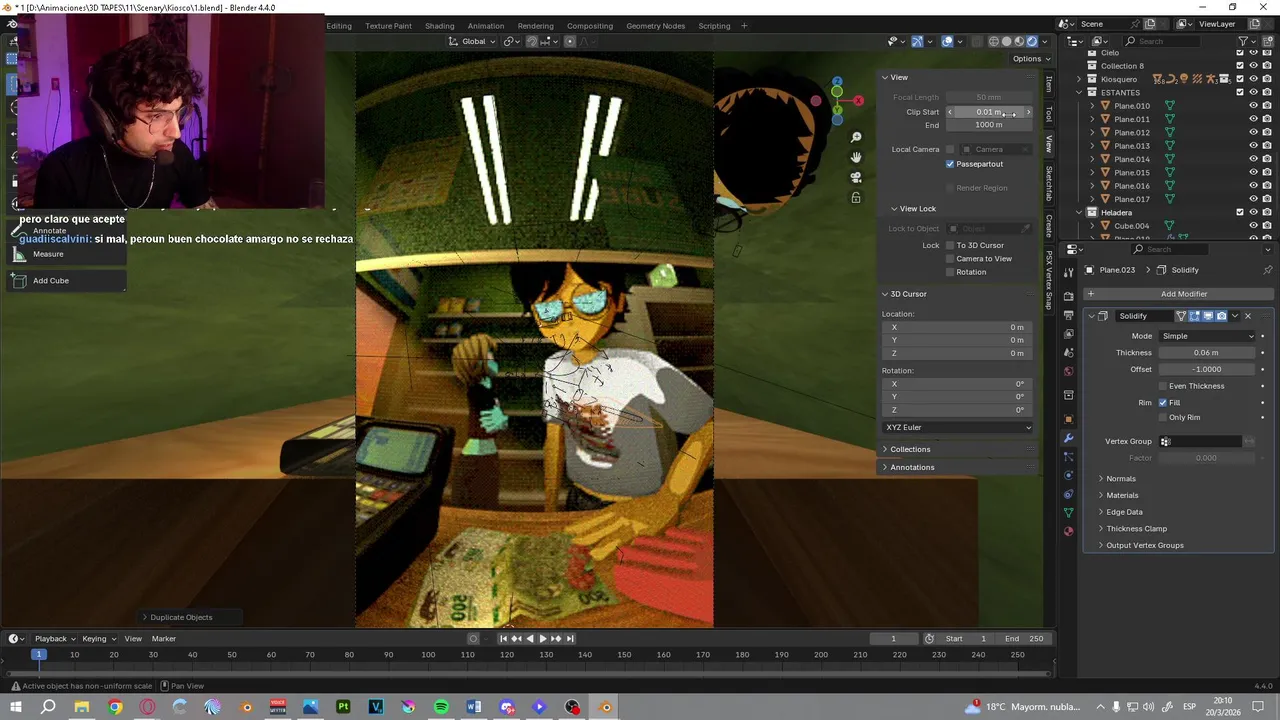This screenshot has height=720, width=1280.
Task: Expand the Kiosquero collection
Action: pyautogui.click(x=1079, y=79)
